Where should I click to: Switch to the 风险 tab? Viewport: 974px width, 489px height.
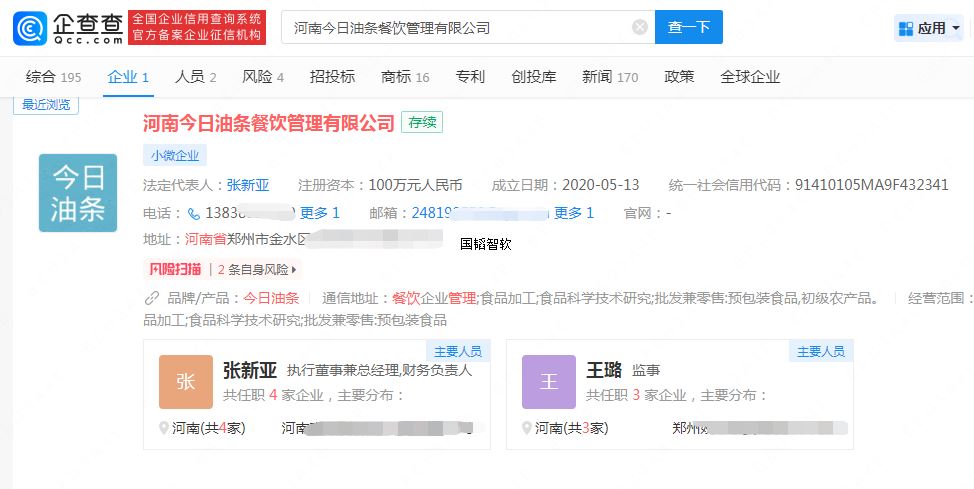pyautogui.click(x=263, y=77)
